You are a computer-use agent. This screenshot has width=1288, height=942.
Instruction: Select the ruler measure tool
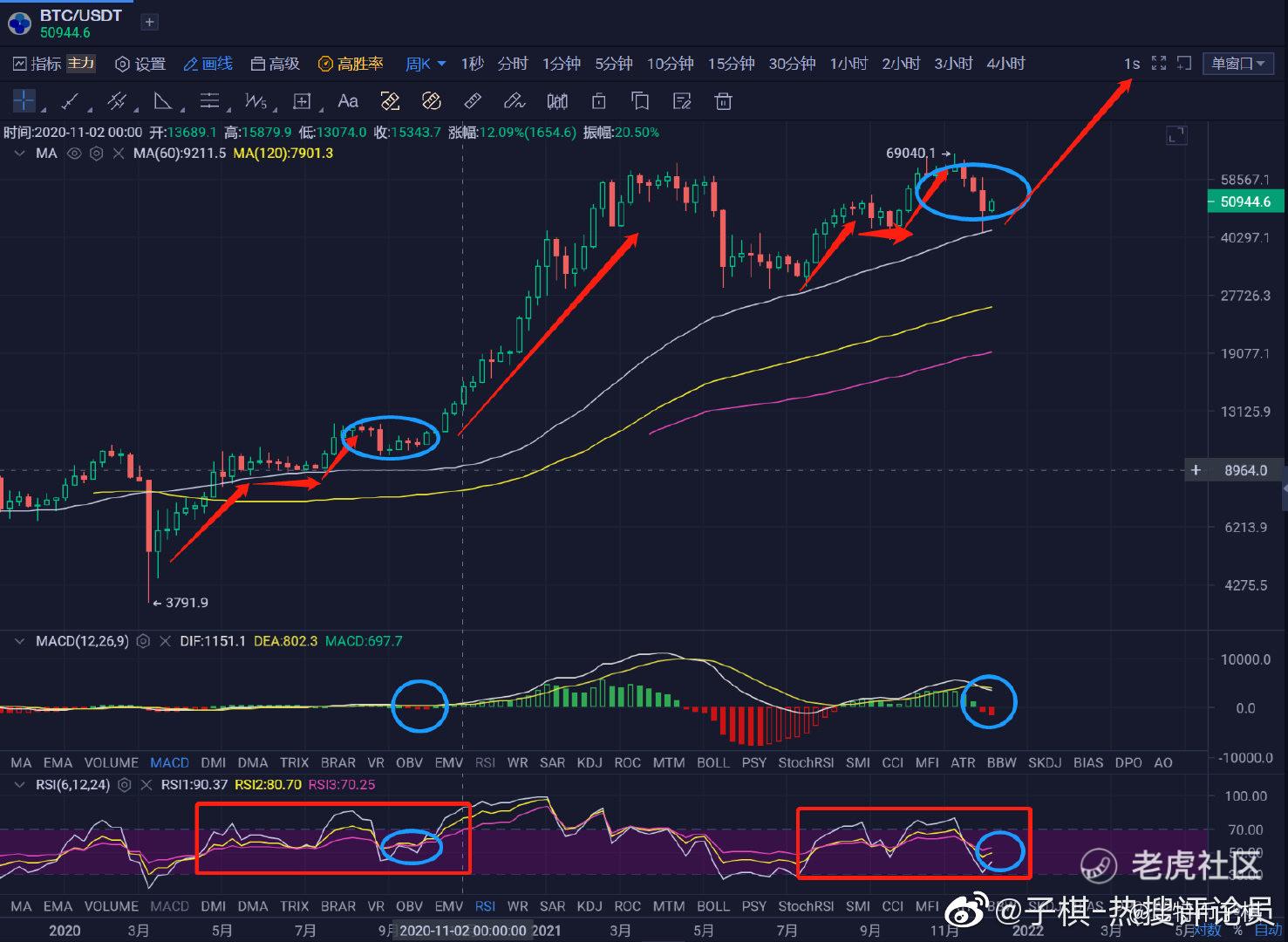[473, 101]
